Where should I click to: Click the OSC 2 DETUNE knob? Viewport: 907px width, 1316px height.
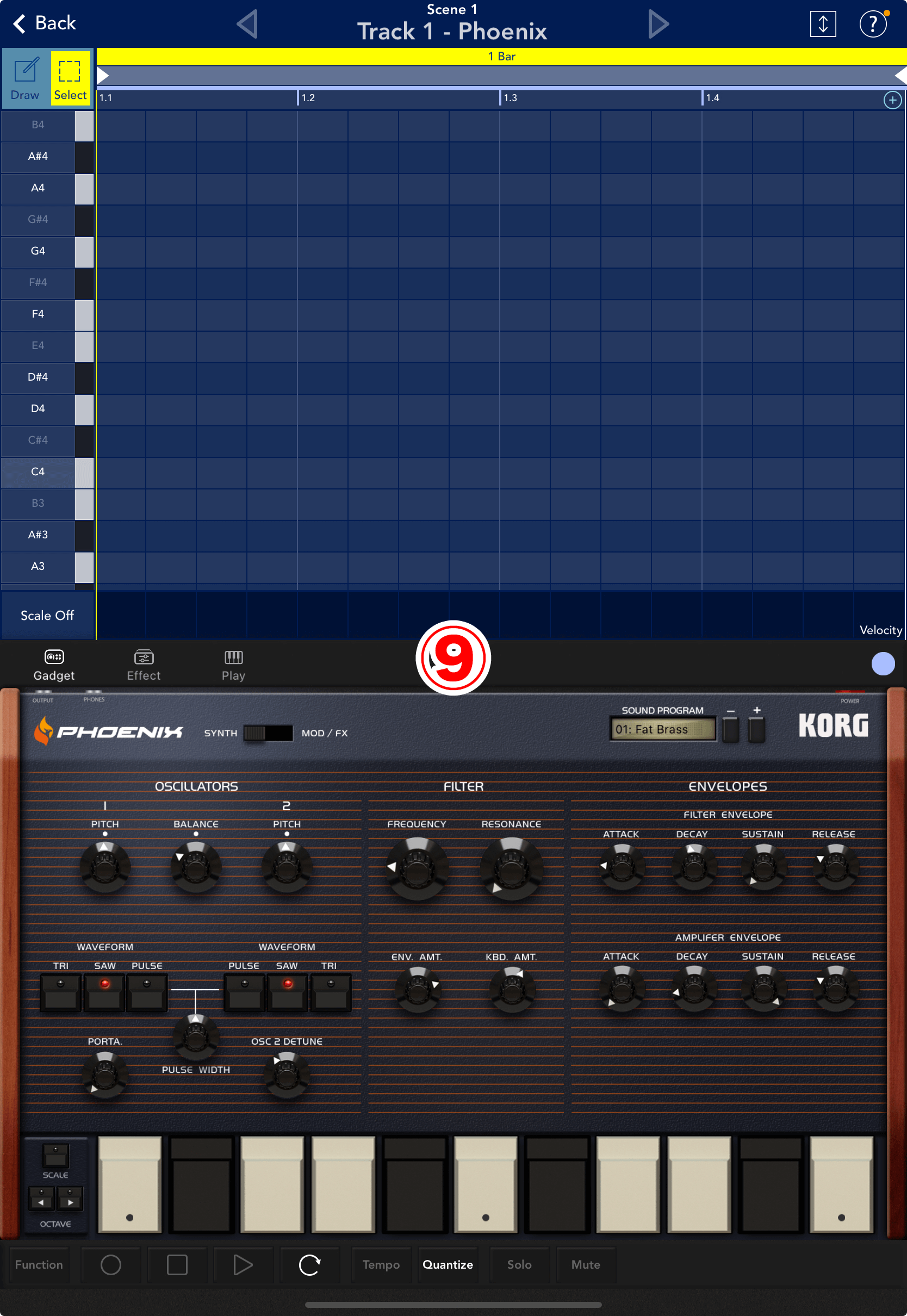[x=287, y=1075]
